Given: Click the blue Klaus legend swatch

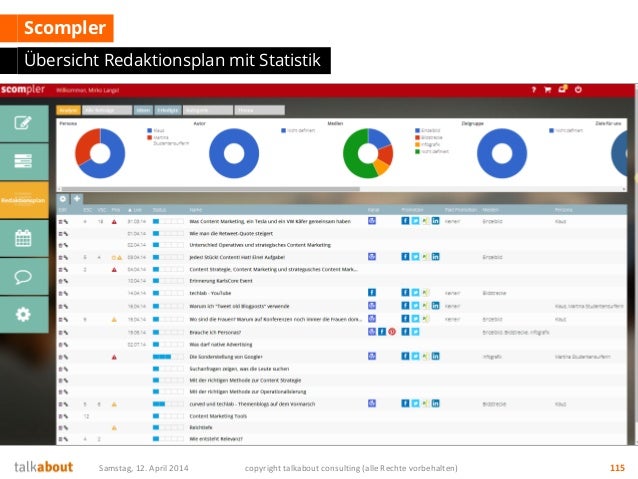Looking at the screenshot, I should pyautogui.click(x=149, y=131).
